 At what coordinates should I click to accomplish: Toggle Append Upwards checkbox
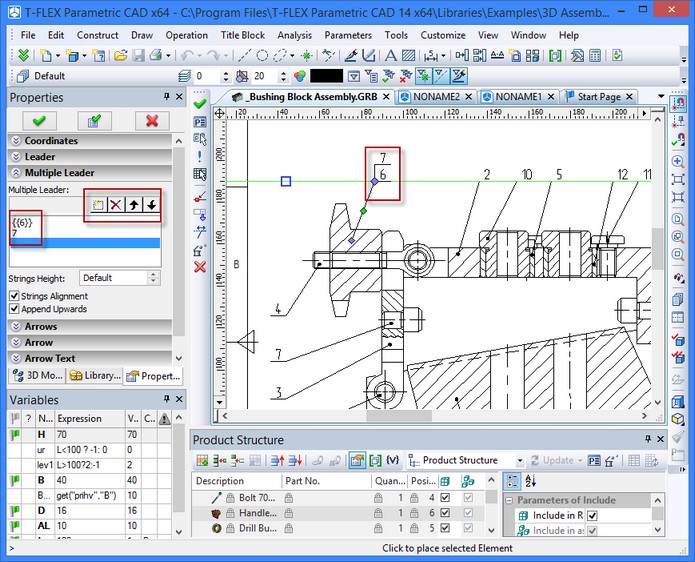point(14,308)
